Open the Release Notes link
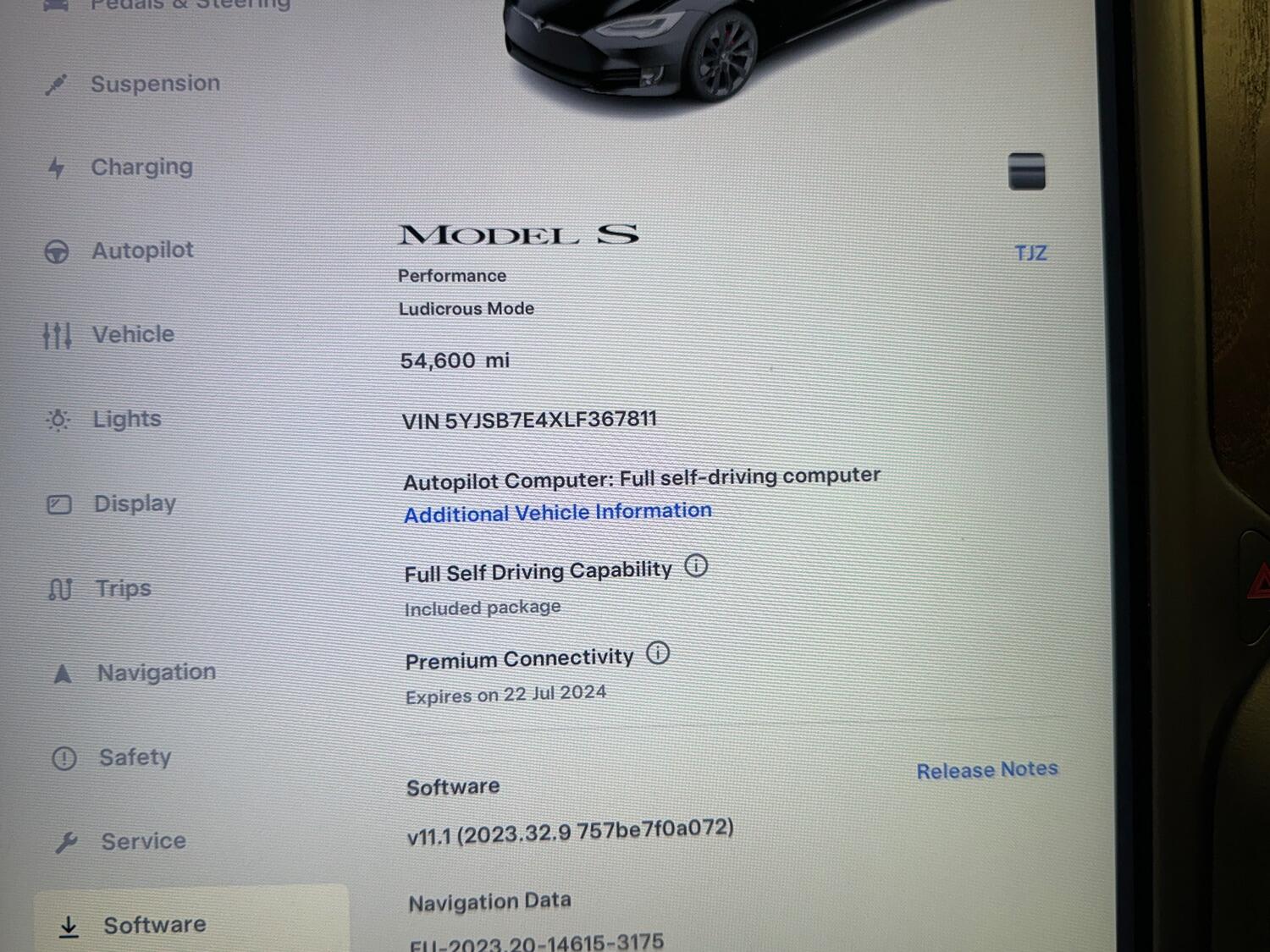This screenshot has width=1270, height=952. [x=987, y=770]
